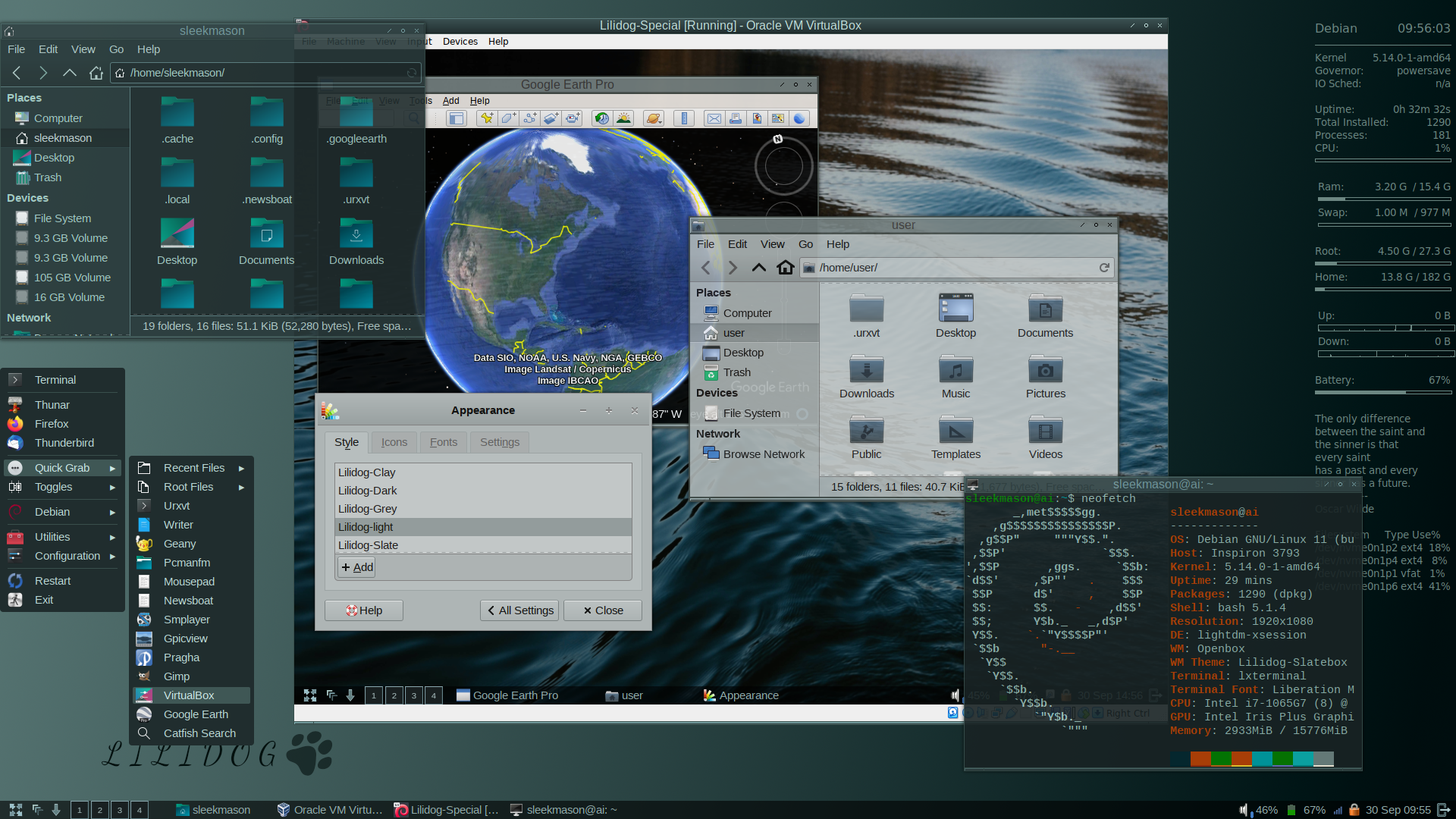Open the planet selector dropdown in Google Earth
The width and height of the screenshot is (1456, 819).
[x=654, y=118]
